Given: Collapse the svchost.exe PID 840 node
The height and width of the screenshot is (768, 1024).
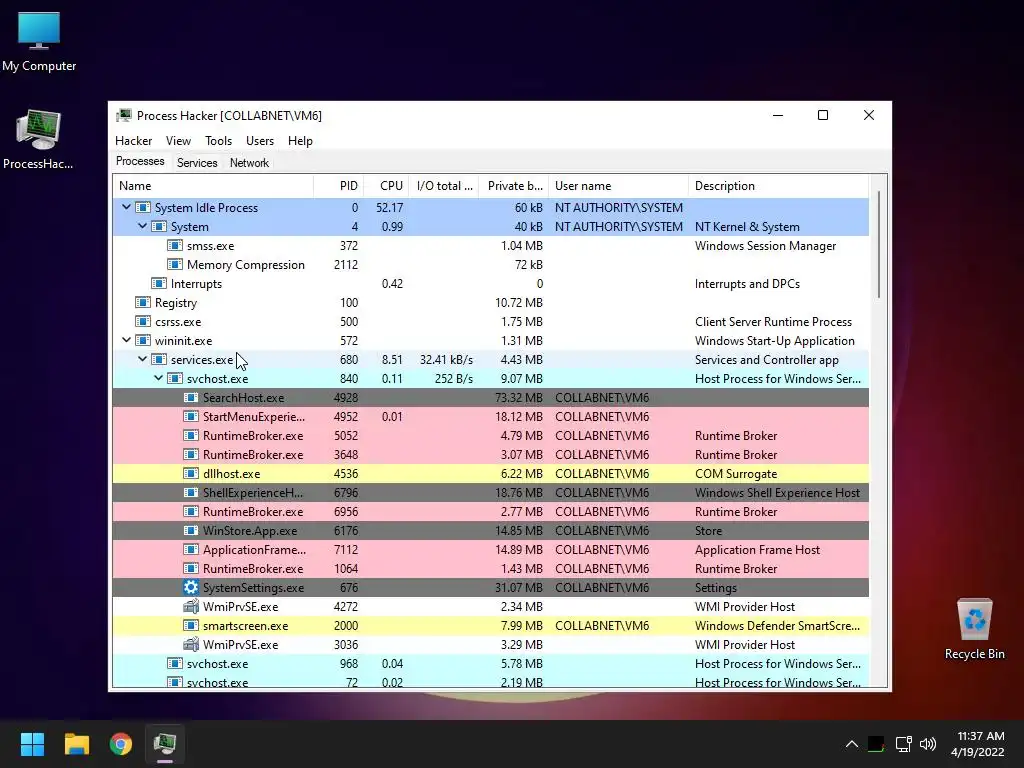Looking at the screenshot, I should [x=158, y=378].
